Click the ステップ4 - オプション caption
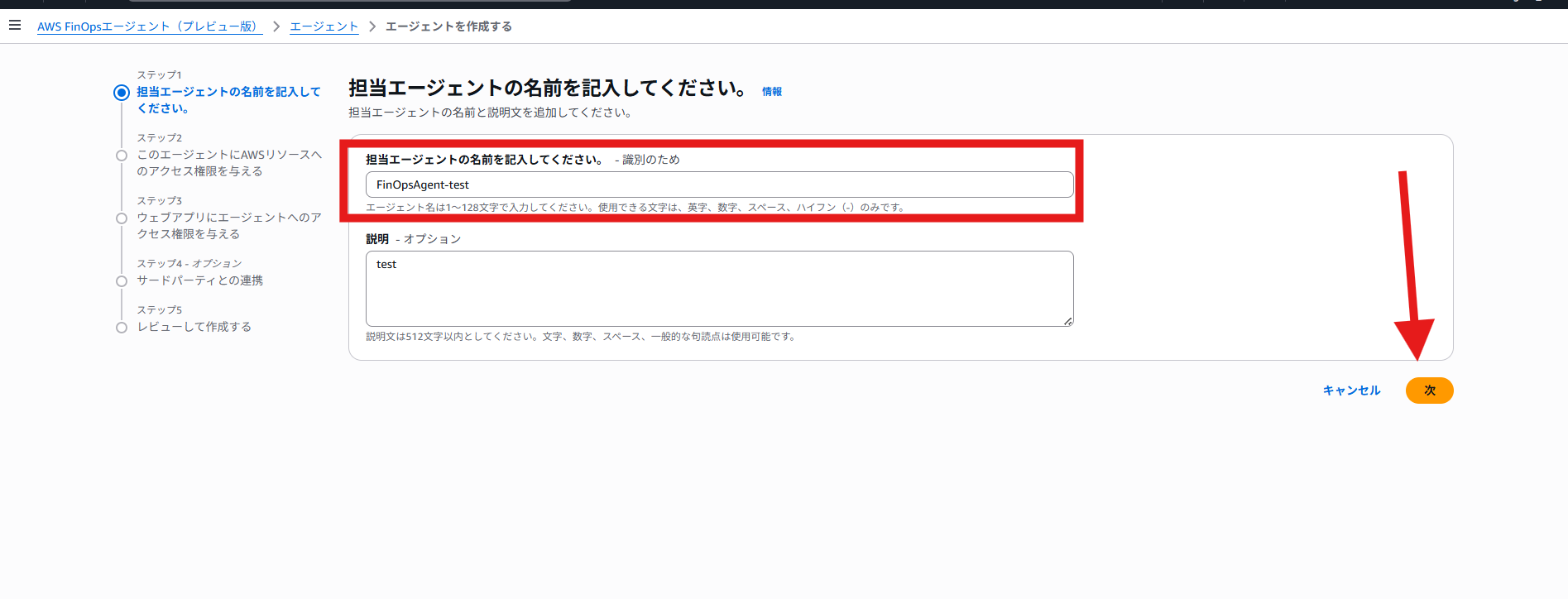1568x599 pixels. (x=189, y=264)
